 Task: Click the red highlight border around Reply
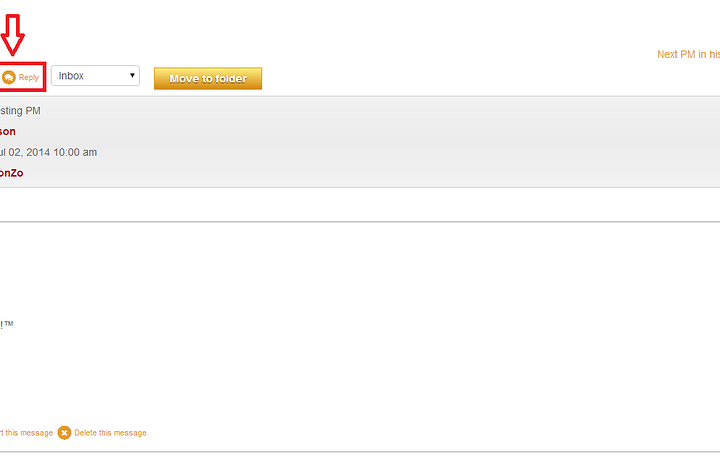click(22, 63)
